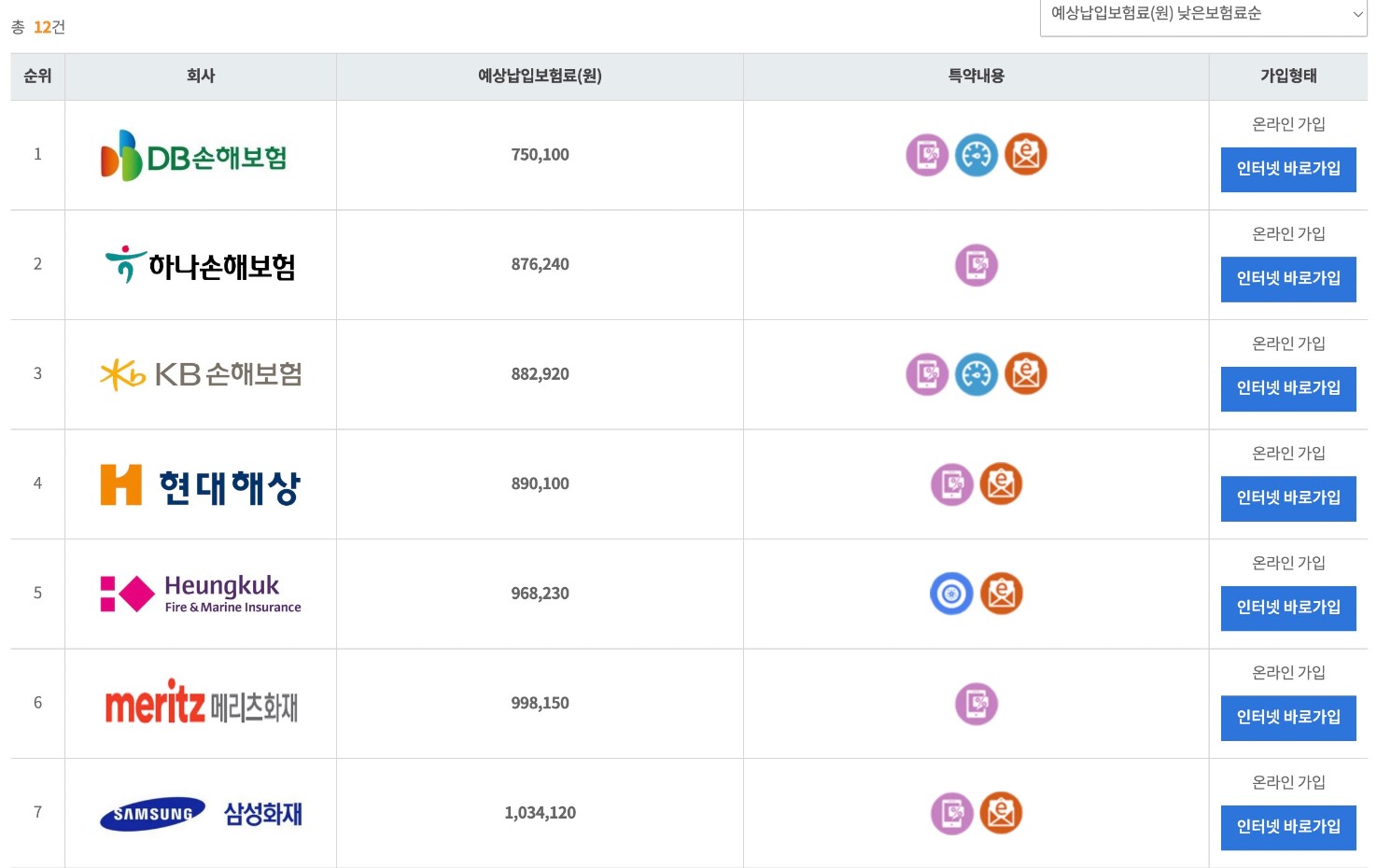
Task: Click orange e-mail envelope icon in KB손해보험 row
Action: click(x=1025, y=374)
